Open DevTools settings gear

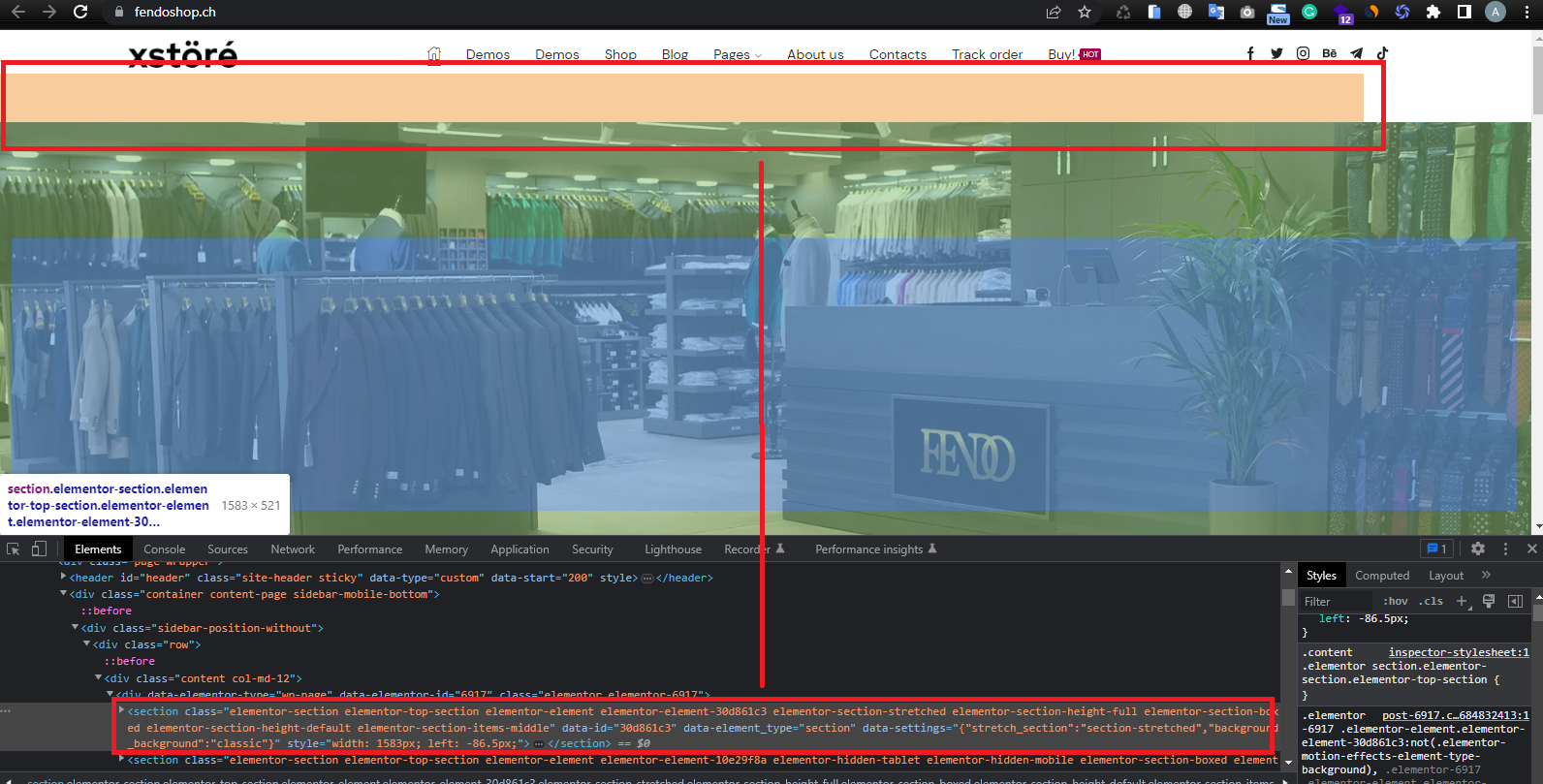click(1478, 549)
